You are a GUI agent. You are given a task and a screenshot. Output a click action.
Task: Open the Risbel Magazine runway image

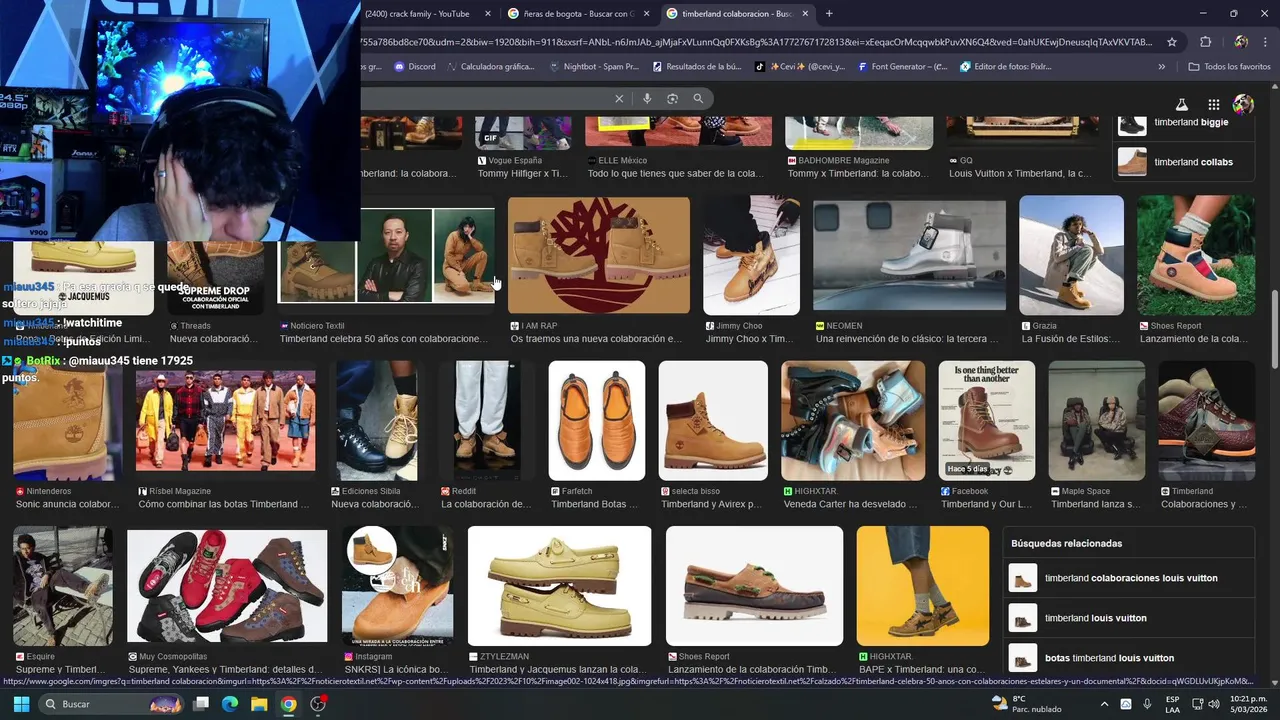(x=225, y=420)
